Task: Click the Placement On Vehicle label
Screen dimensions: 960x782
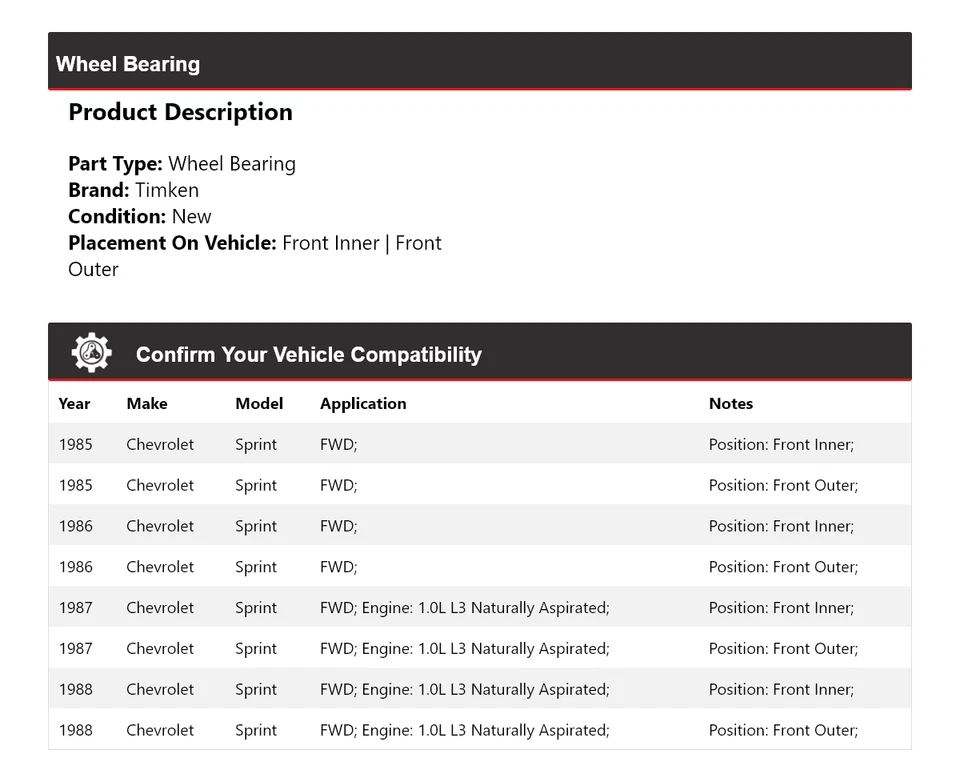Action: click(x=172, y=243)
